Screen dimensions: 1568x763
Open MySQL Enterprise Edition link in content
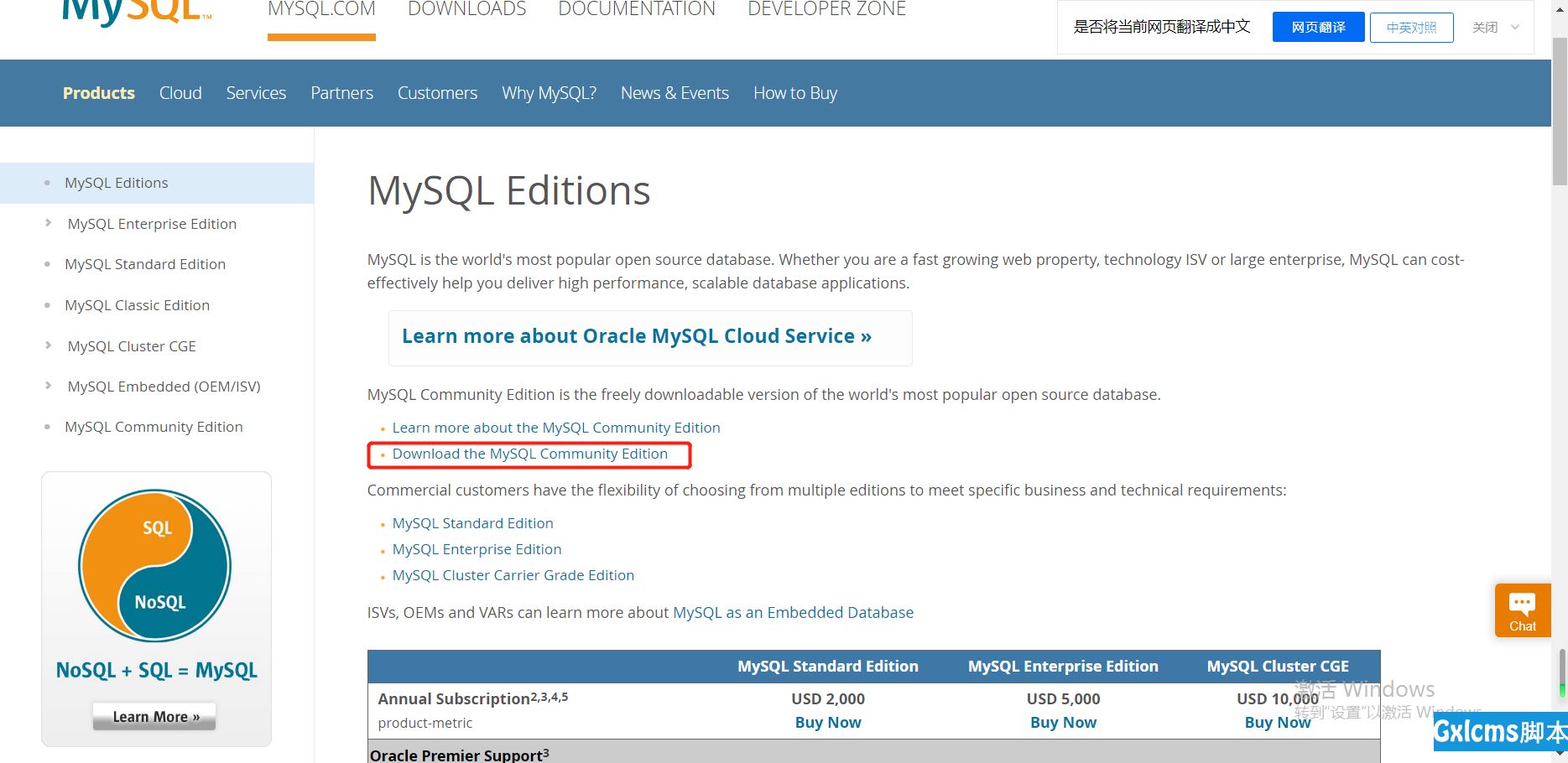click(477, 549)
